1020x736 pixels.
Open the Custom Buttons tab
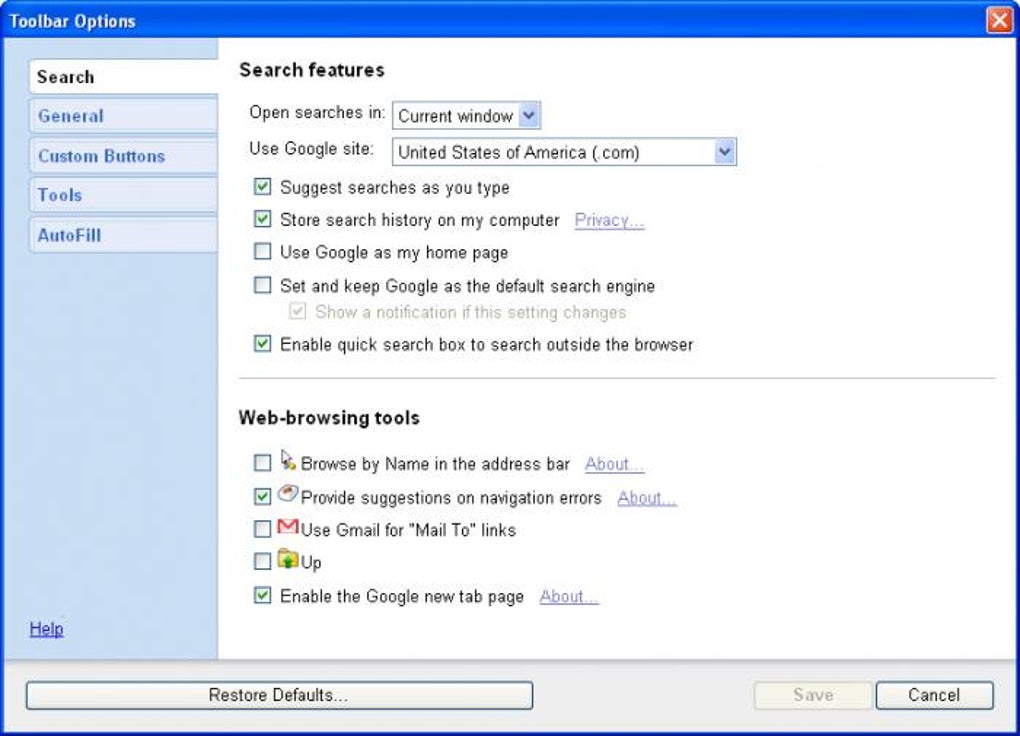coord(123,156)
